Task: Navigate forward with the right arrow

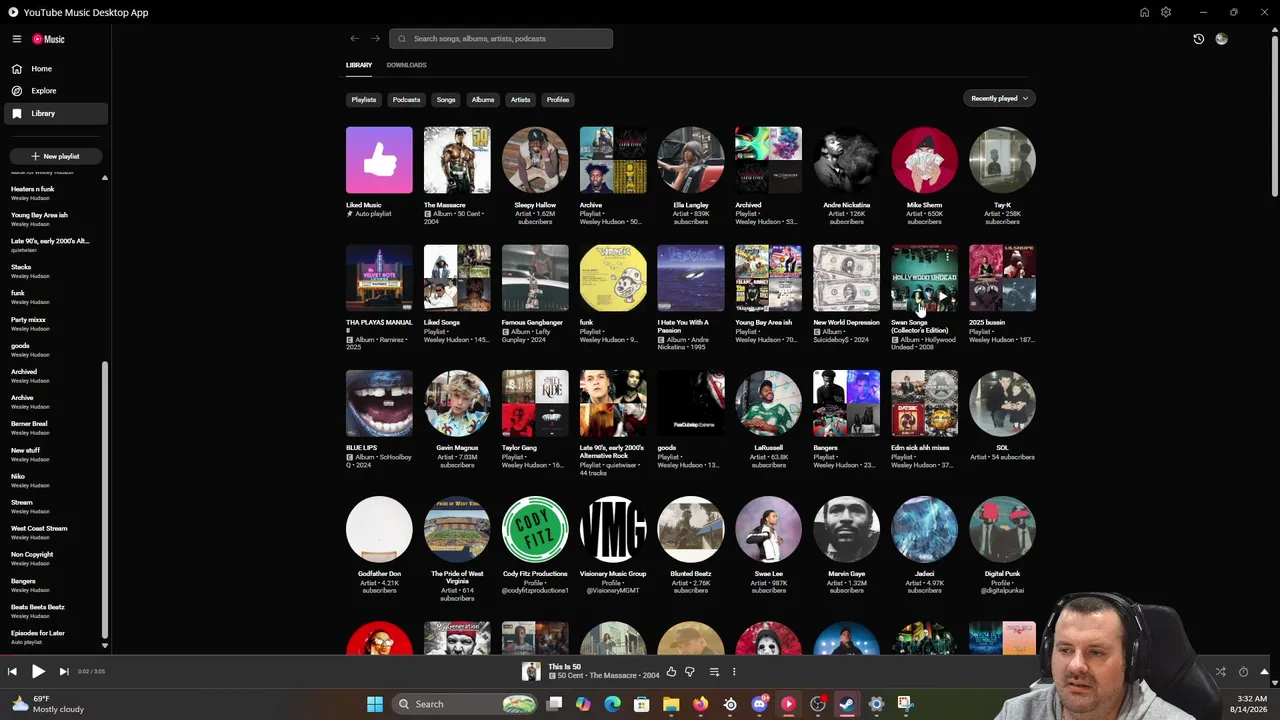Action: click(x=375, y=39)
